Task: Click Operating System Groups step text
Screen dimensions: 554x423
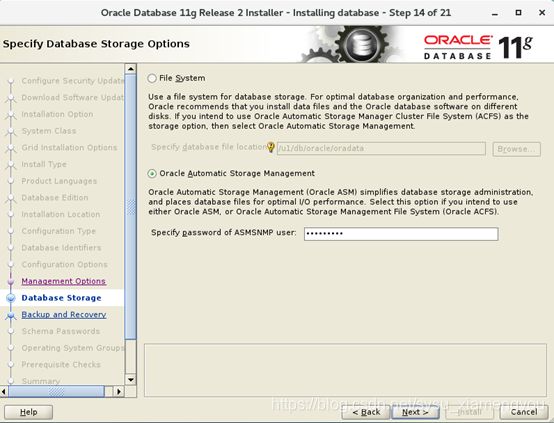Action: pos(73,348)
